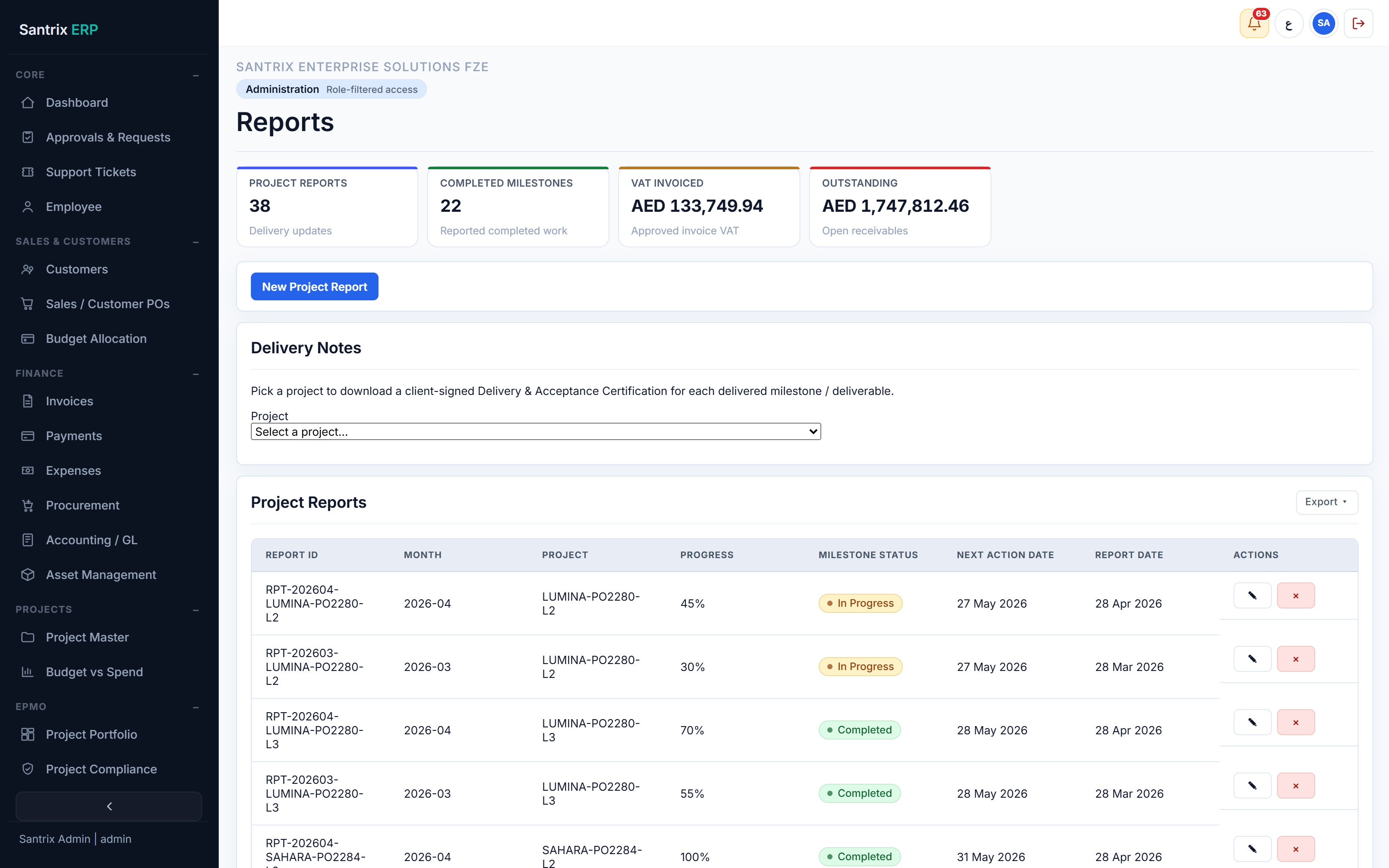This screenshot has height=868, width=1389.
Task: Open the Export dropdown
Action: tap(1326, 502)
